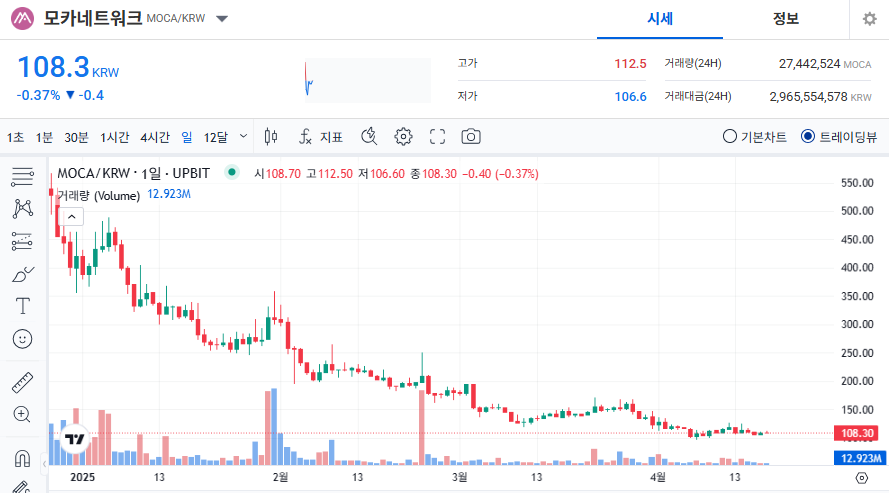
Task: Collapse the indicator legend chevron
Action: (72, 216)
